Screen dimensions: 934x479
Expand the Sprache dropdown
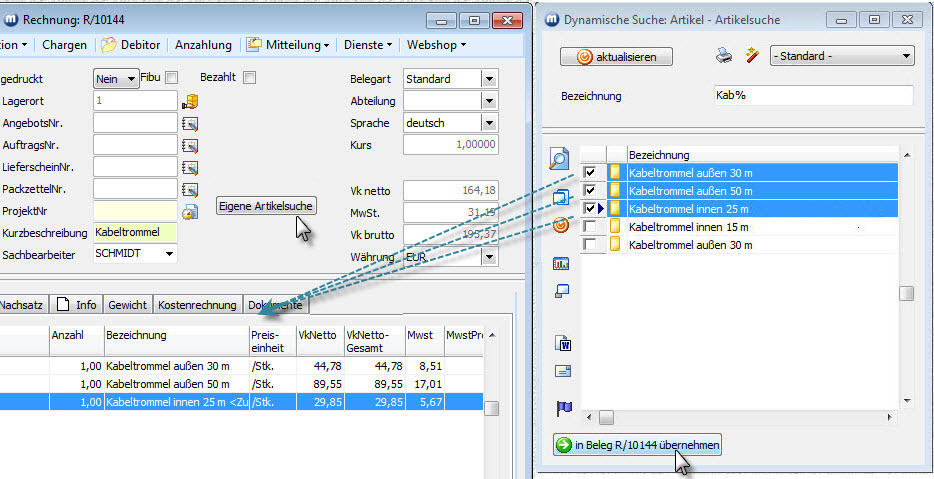pos(488,123)
